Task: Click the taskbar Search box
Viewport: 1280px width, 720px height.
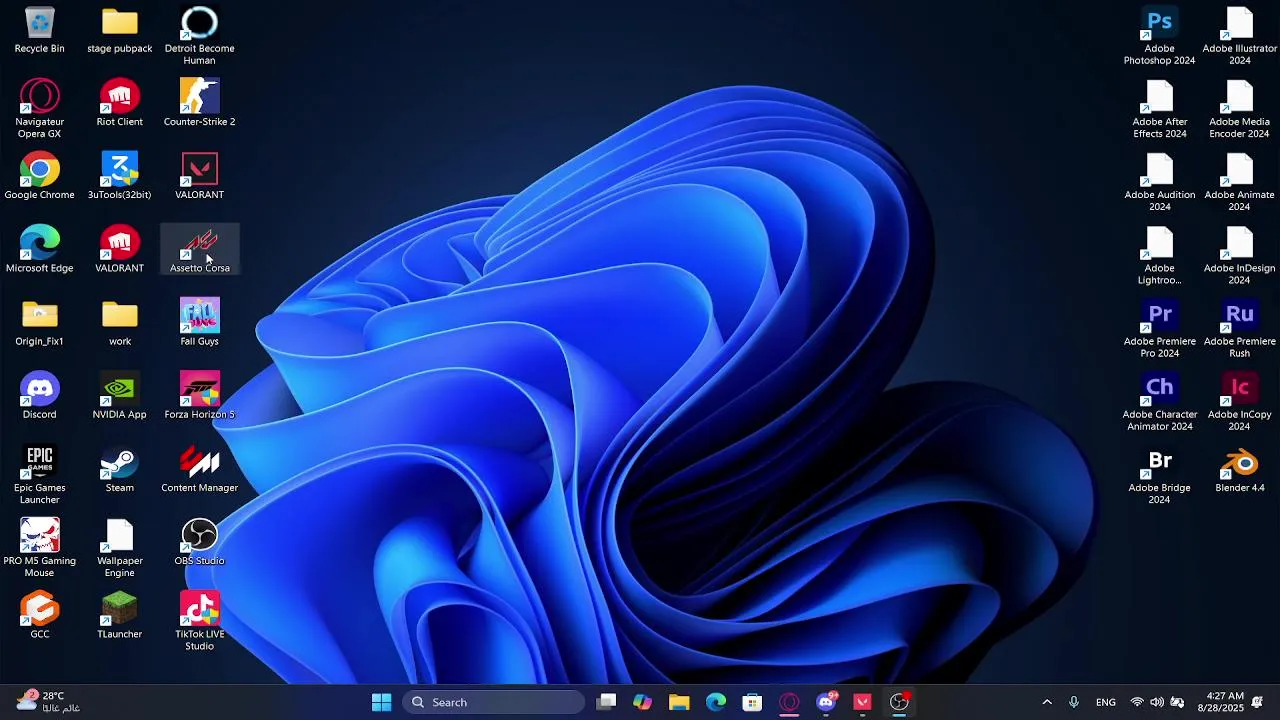Action: (x=494, y=702)
